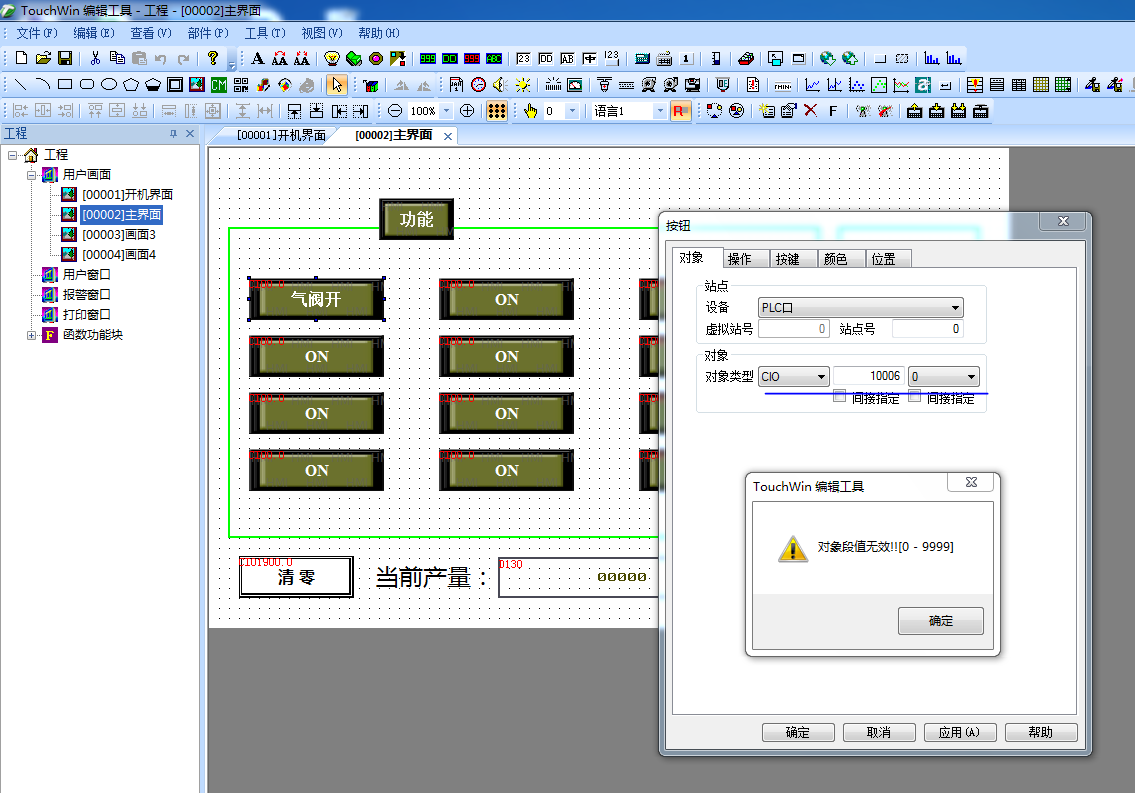Click the red X delete icon
Viewport: 1135px width, 793px height.
click(x=810, y=111)
